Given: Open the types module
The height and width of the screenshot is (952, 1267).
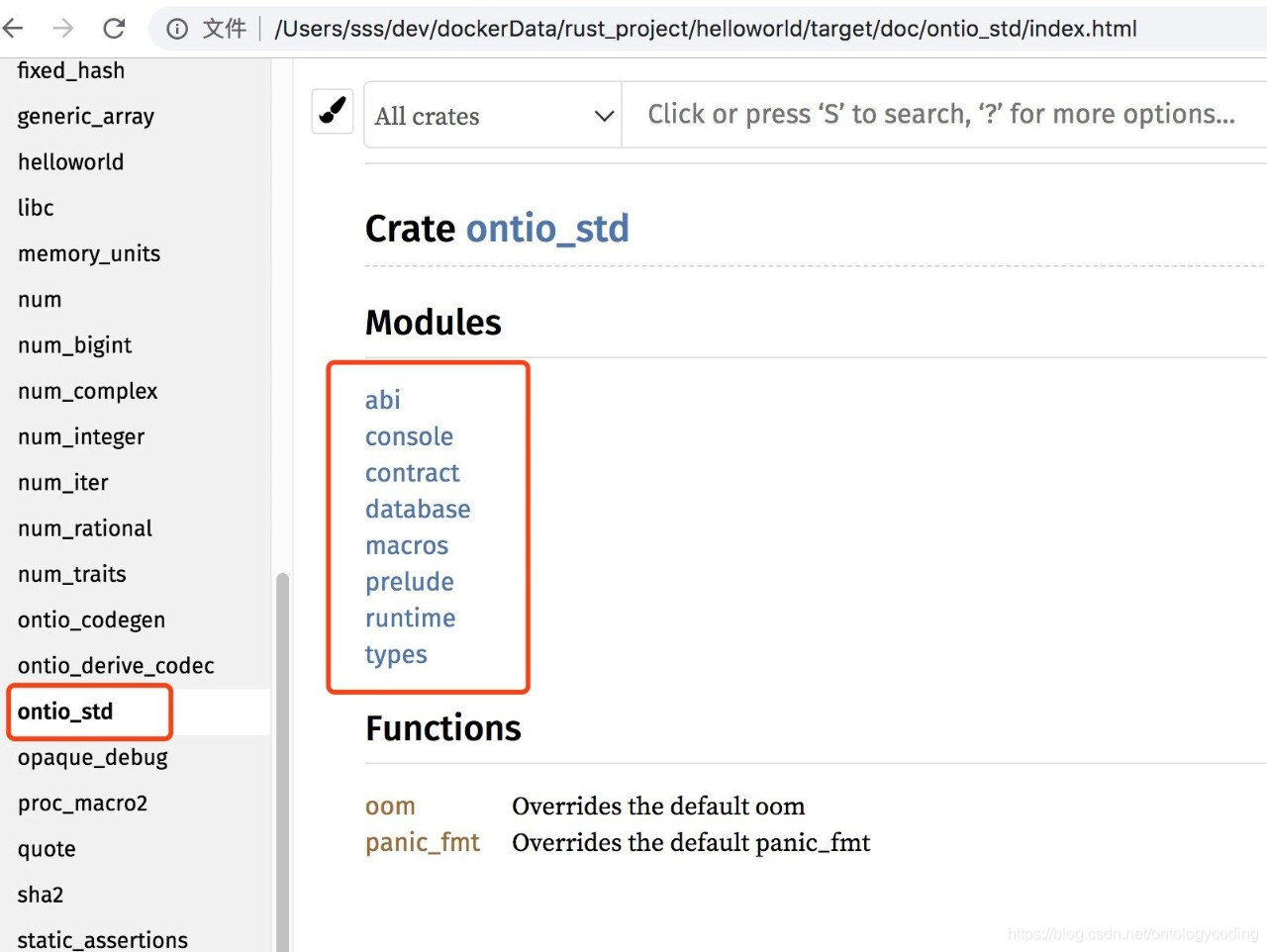Looking at the screenshot, I should tap(396, 655).
